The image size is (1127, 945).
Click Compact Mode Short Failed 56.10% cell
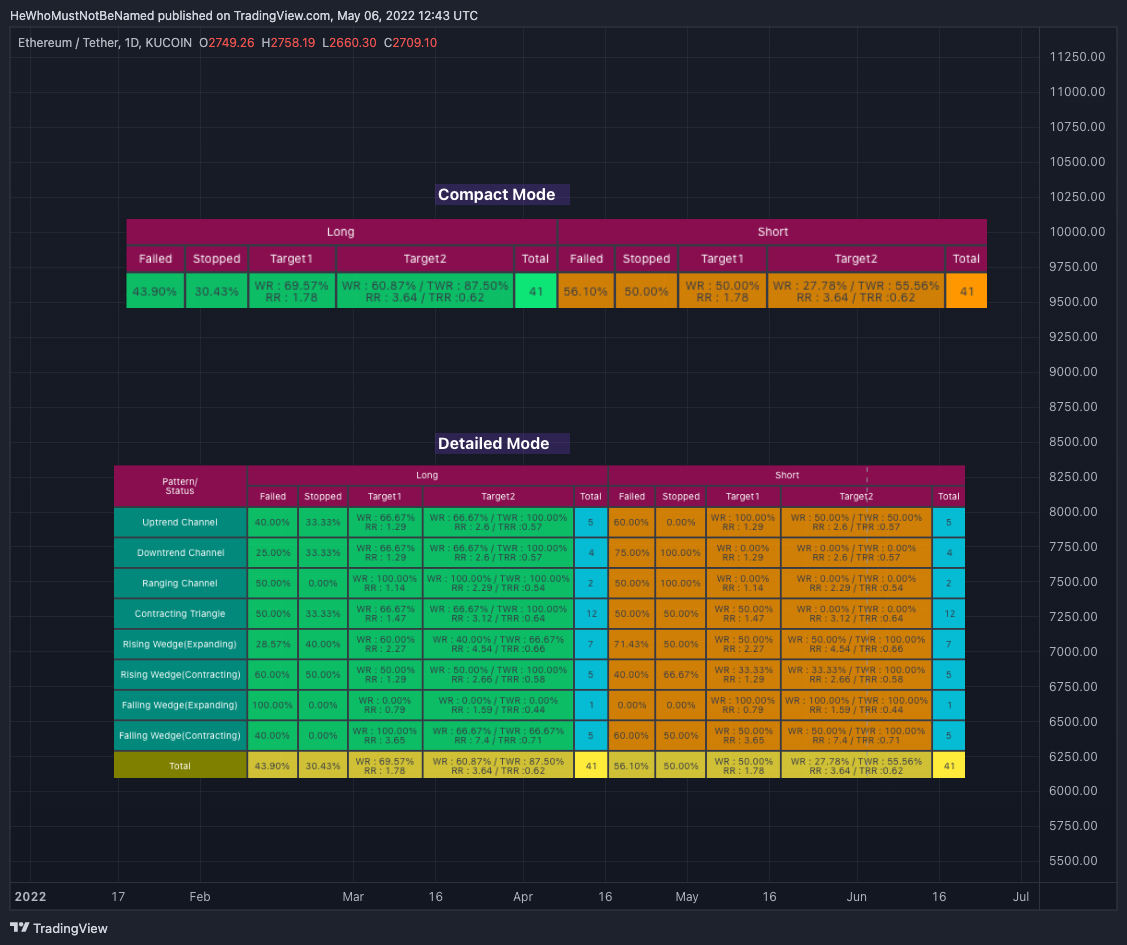tap(586, 291)
